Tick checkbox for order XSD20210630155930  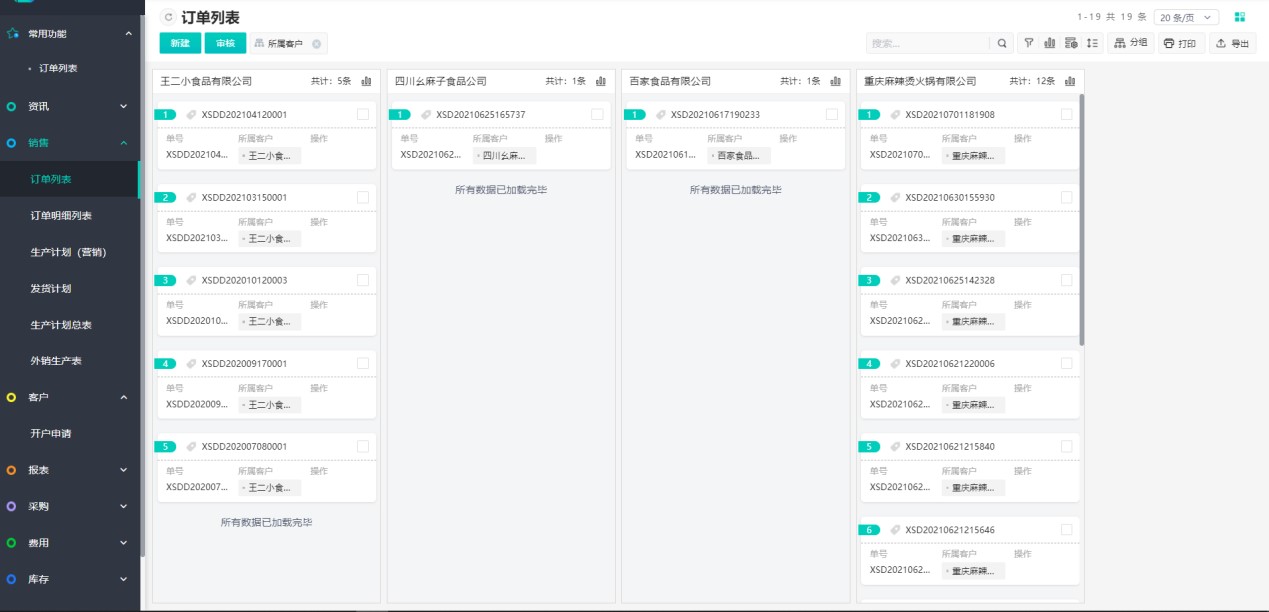point(1066,197)
